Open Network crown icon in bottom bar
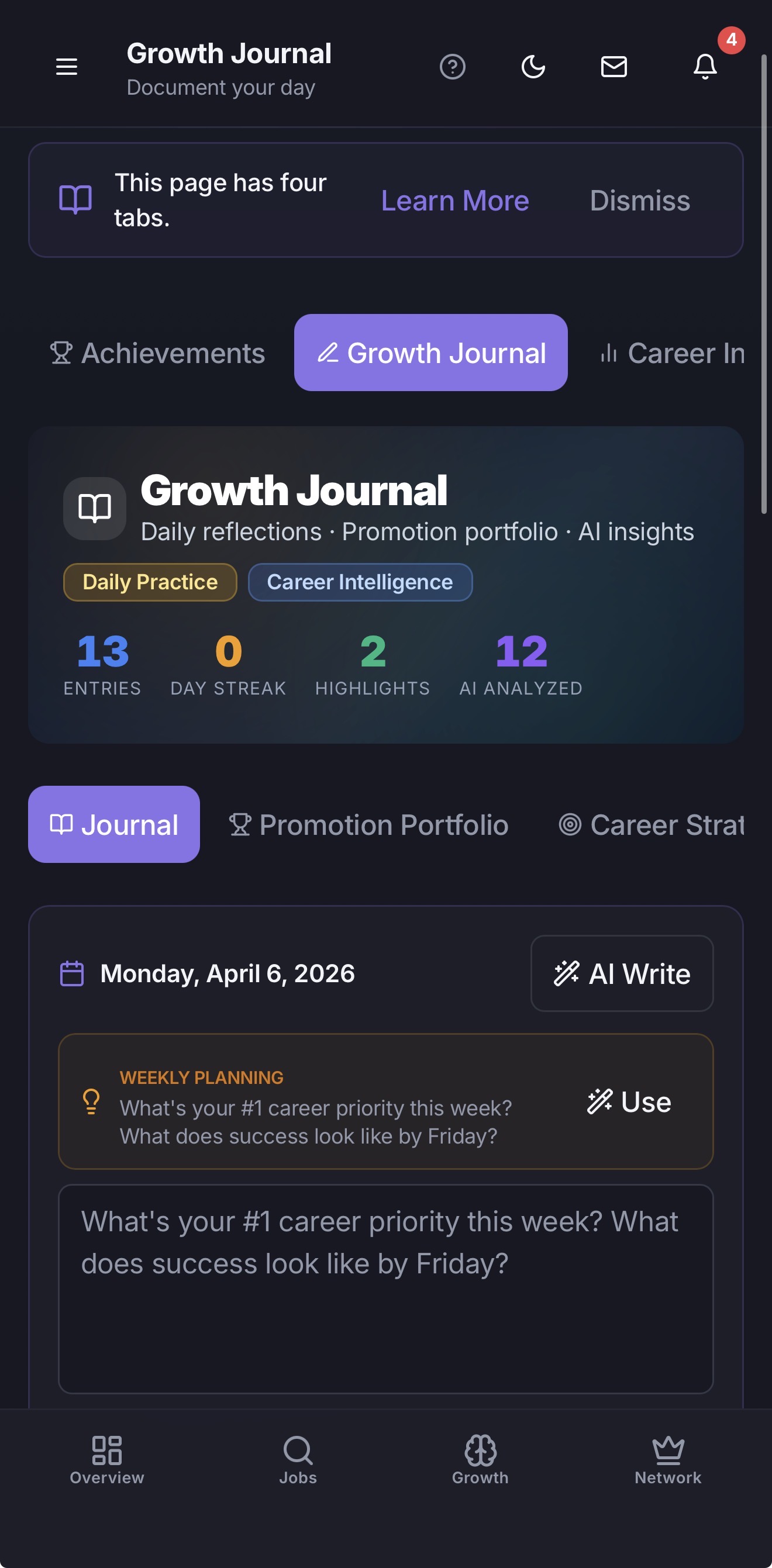772x1568 pixels. [667, 1461]
